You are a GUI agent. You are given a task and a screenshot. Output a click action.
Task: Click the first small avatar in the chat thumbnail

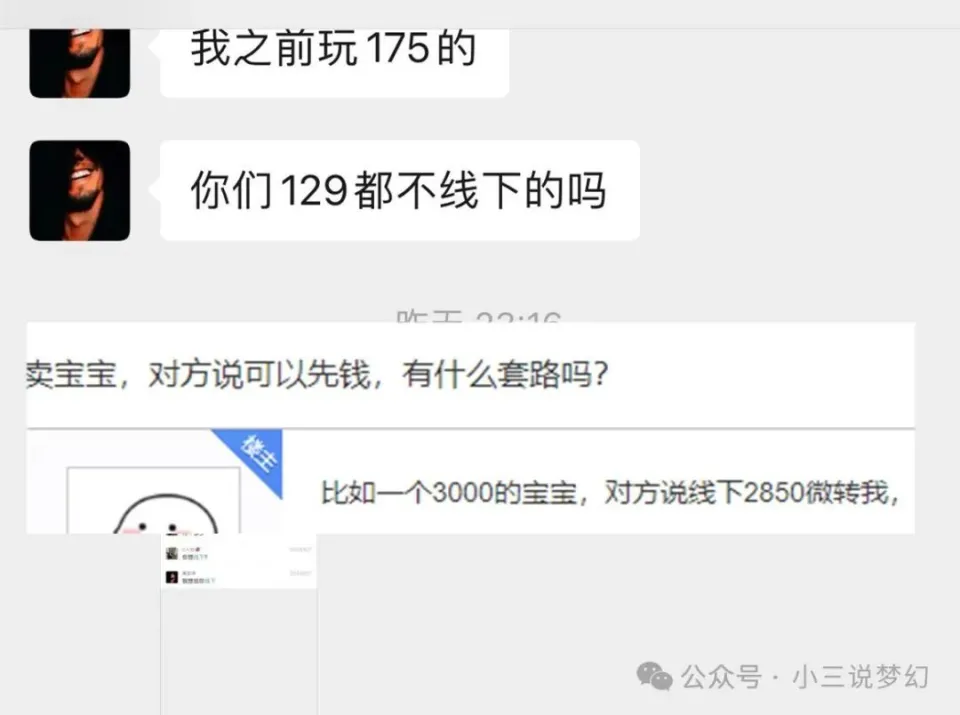(x=172, y=553)
